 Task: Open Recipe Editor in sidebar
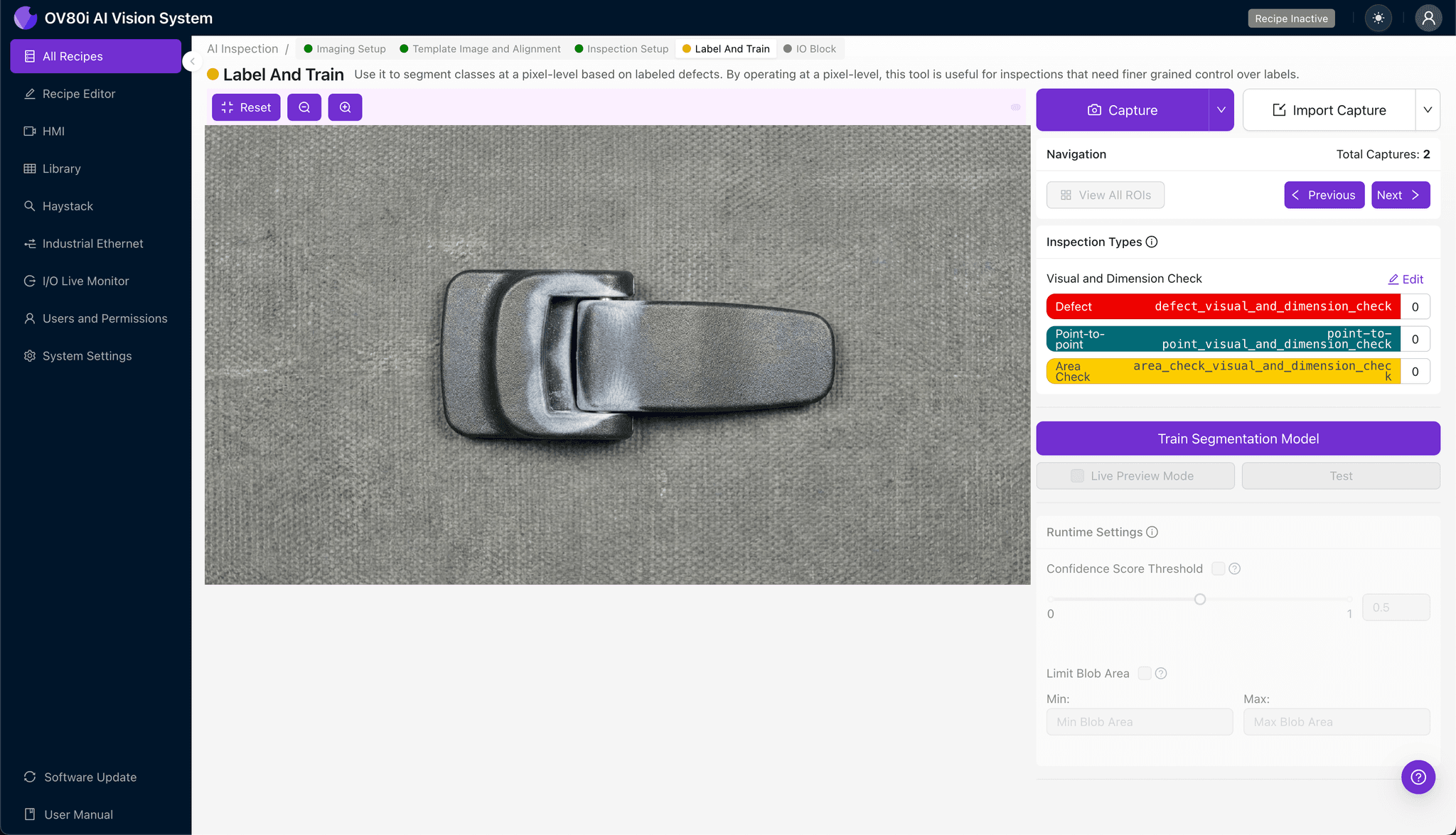click(95, 94)
